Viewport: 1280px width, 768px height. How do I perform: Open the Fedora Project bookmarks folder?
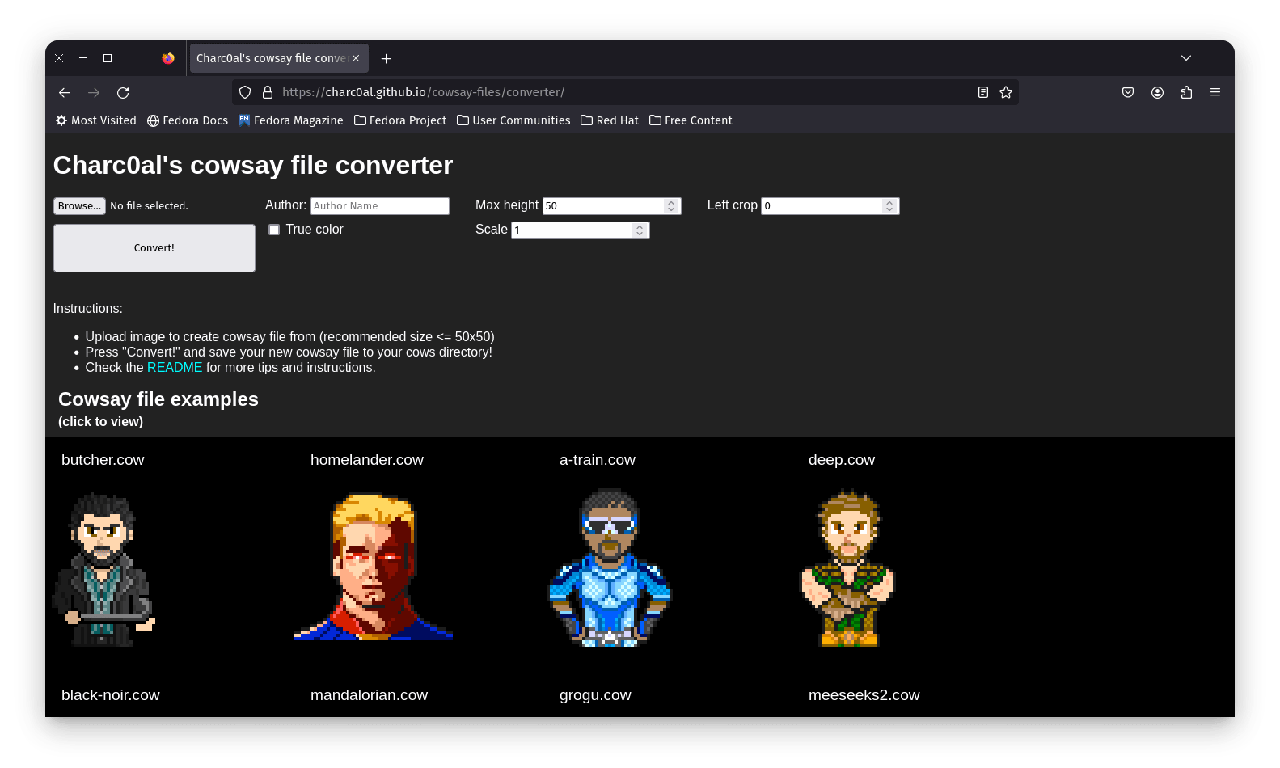tap(400, 121)
